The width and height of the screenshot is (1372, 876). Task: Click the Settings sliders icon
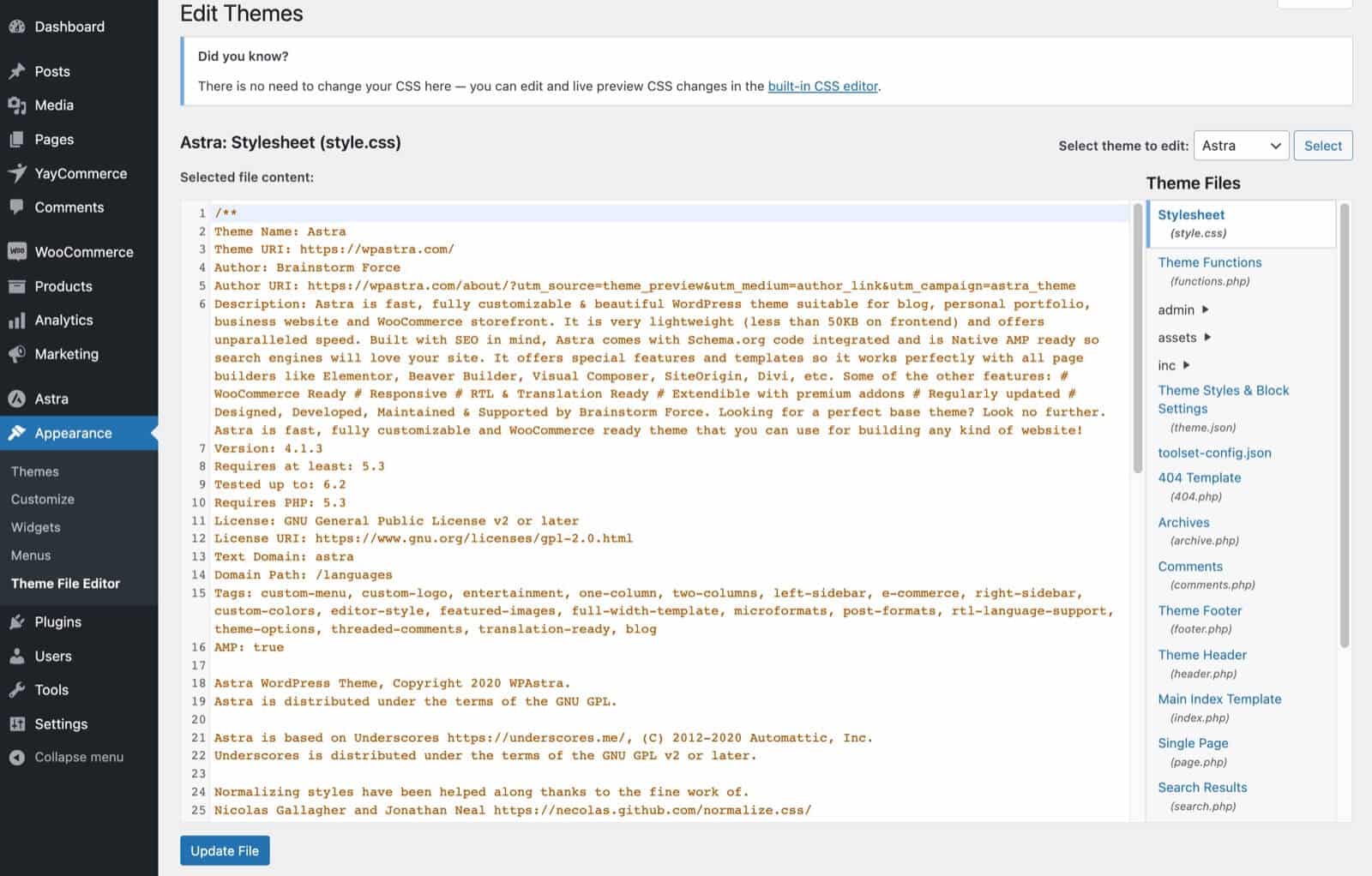click(x=17, y=724)
